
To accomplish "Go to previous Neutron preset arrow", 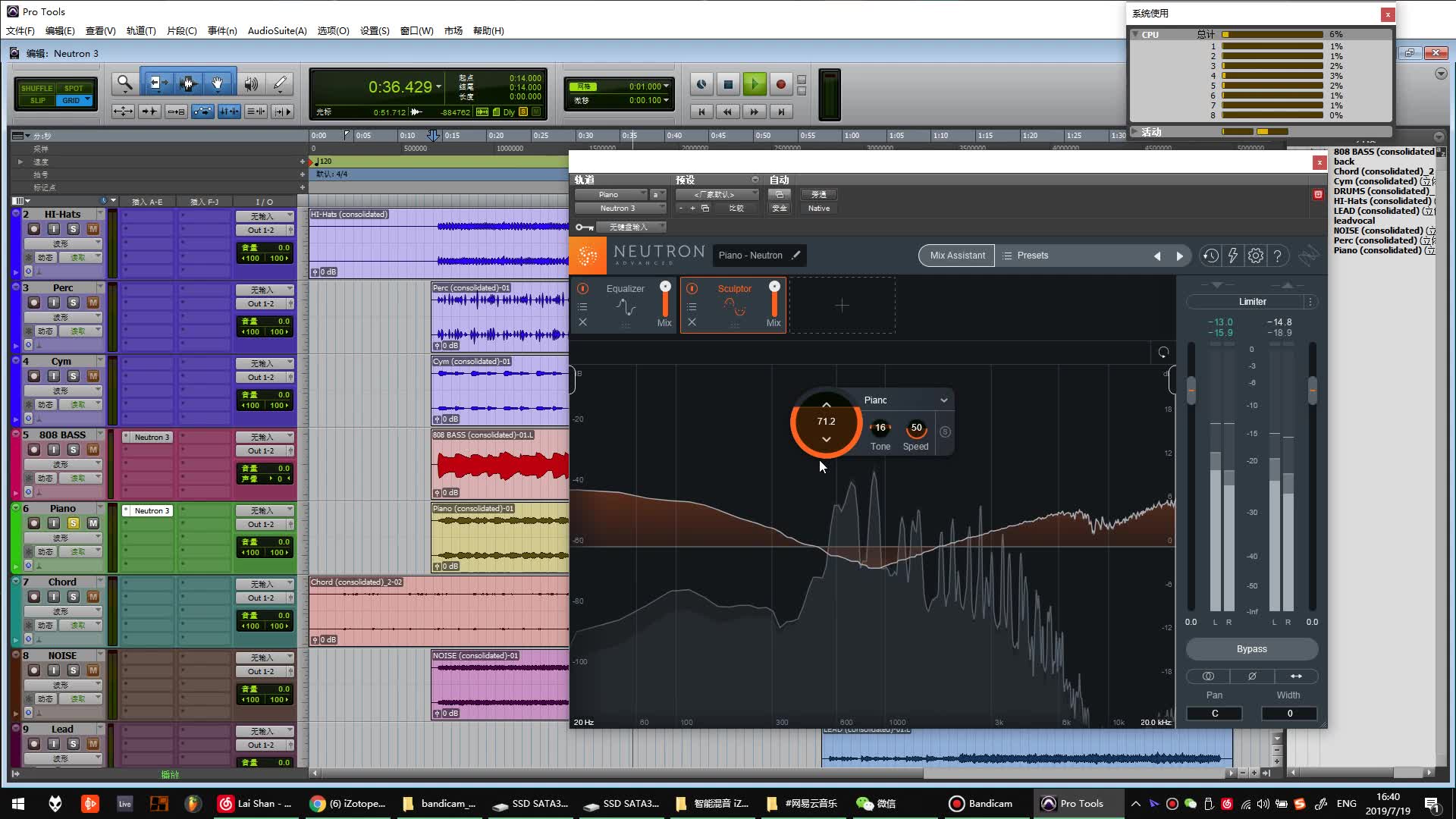I will point(1157,256).
